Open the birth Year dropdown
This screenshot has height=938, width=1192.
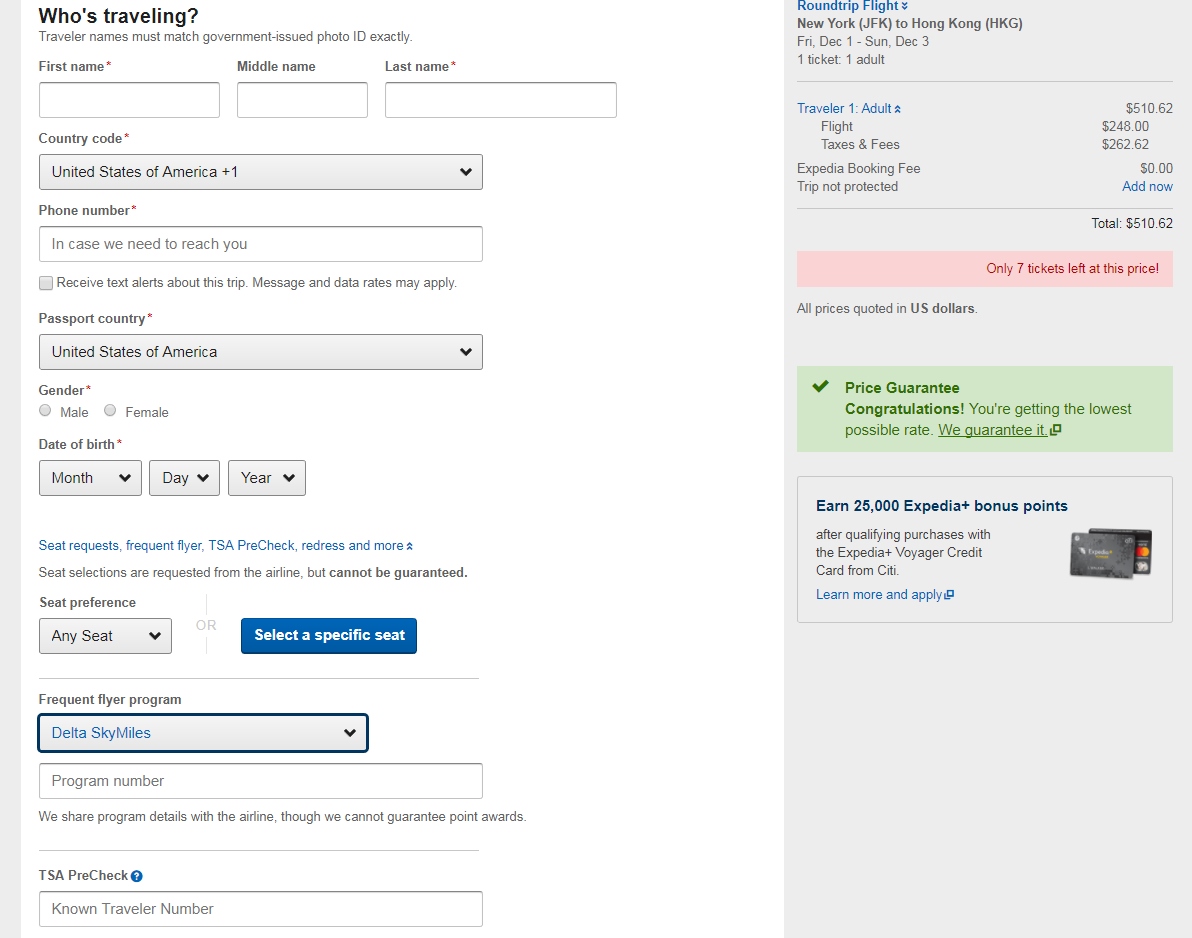(x=266, y=478)
